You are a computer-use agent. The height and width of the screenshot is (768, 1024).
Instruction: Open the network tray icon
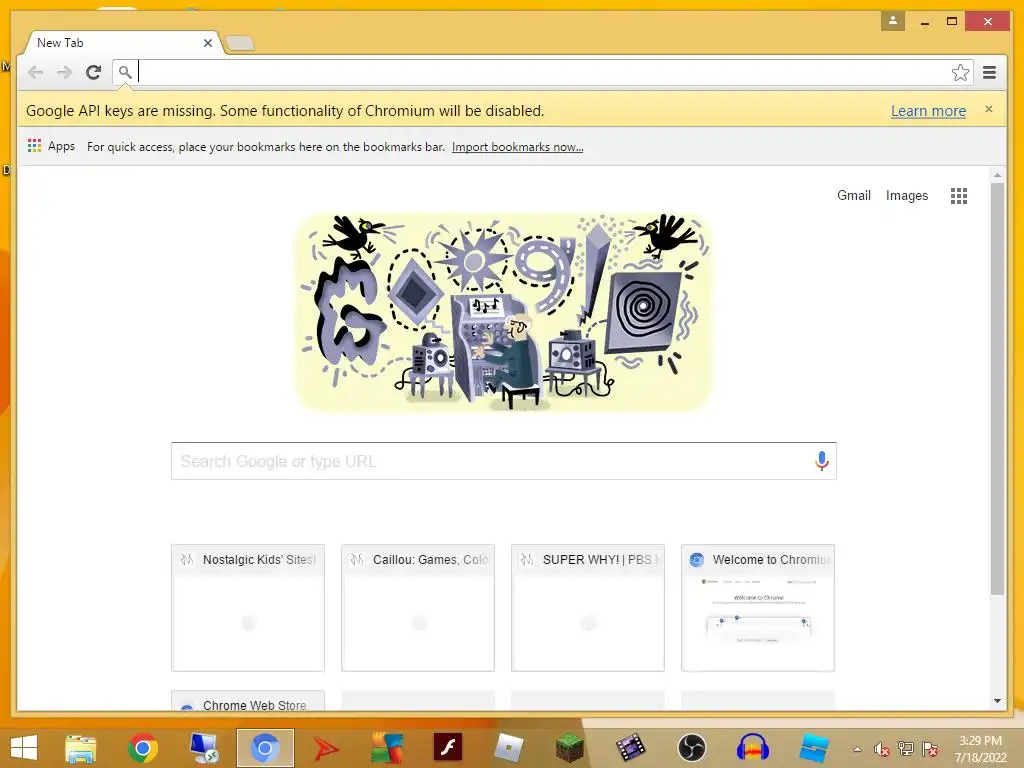(906, 749)
